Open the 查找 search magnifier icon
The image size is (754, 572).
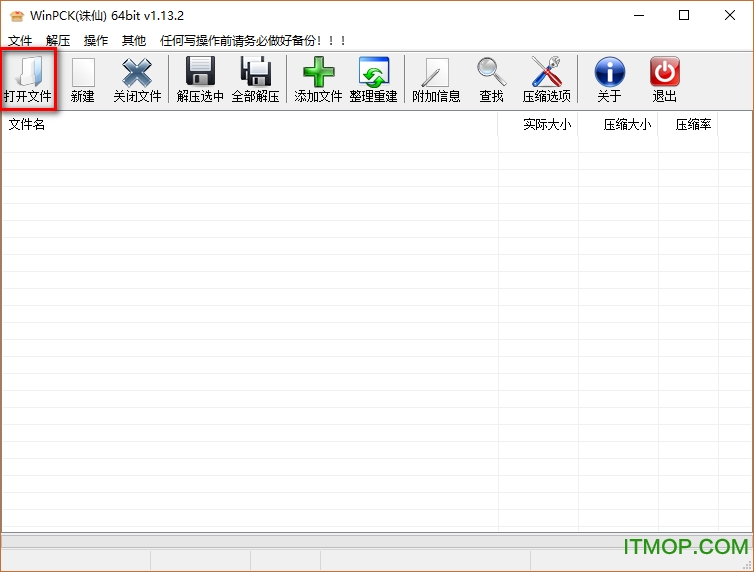tap(491, 74)
